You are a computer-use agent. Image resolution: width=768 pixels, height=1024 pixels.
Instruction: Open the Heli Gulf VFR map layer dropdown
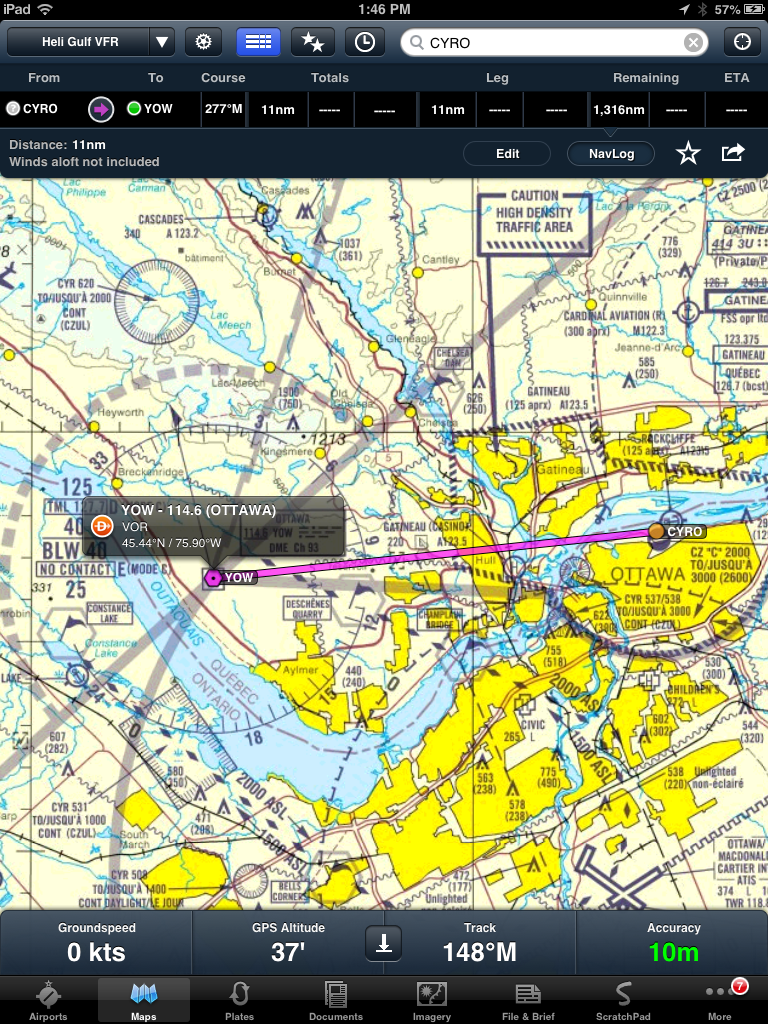(x=91, y=42)
